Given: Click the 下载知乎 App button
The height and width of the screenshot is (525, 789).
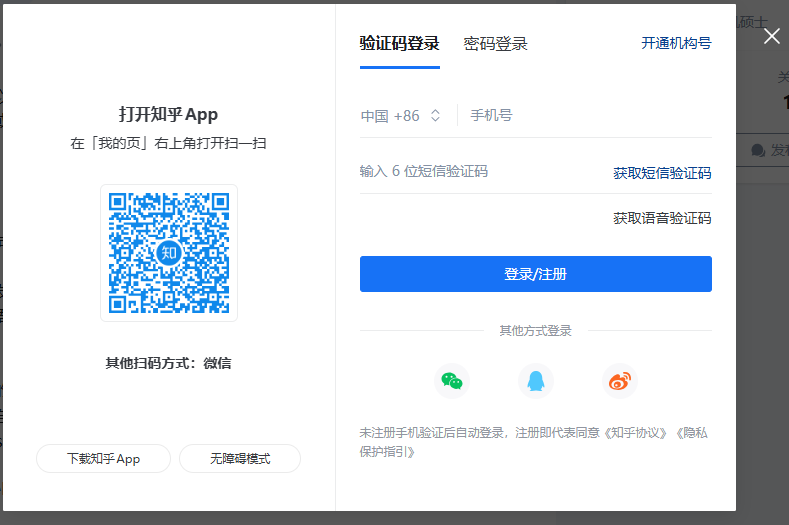Looking at the screenshot, I should click(x=103, y=459).
